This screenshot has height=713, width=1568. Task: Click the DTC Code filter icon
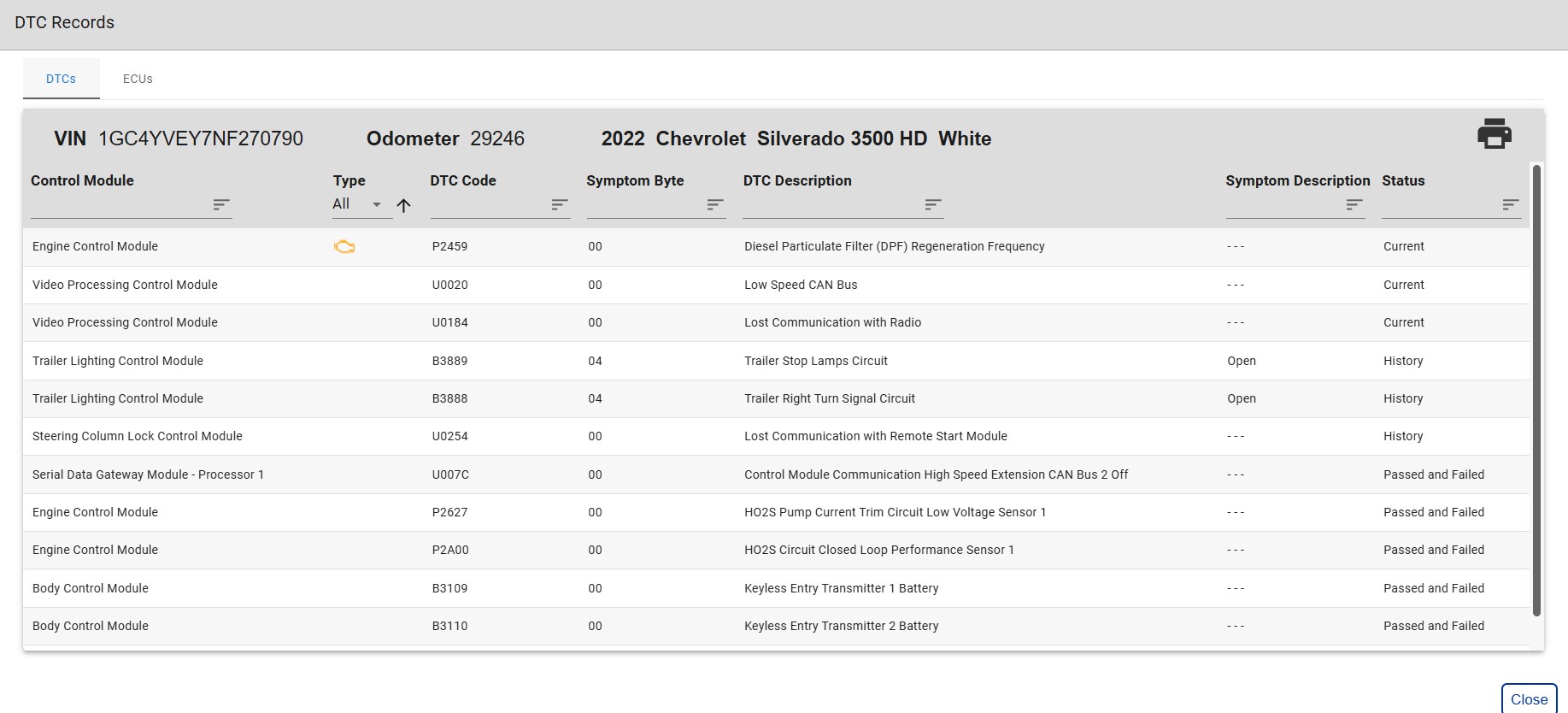coord(560,204)
